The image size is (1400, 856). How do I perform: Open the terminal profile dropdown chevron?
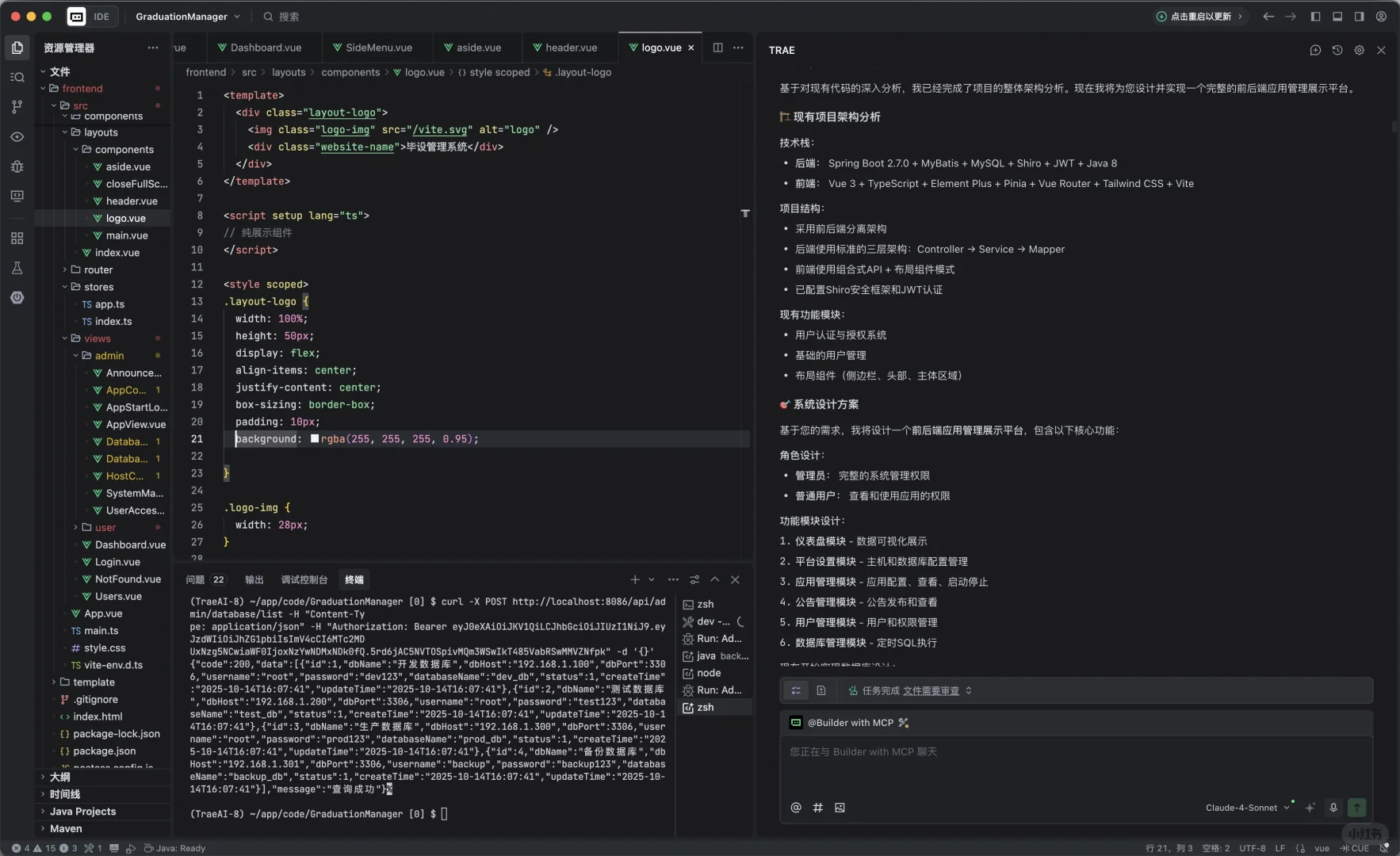coord(652,579)
